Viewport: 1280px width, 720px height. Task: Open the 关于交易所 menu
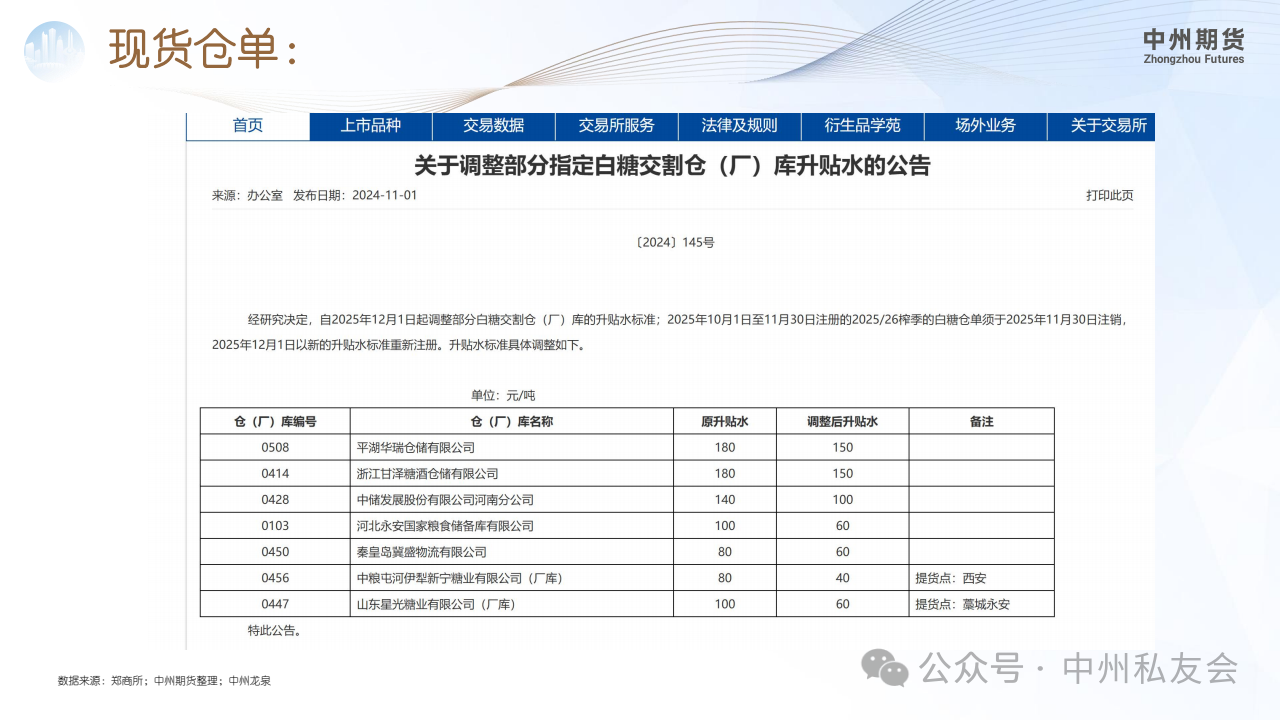1108,126
